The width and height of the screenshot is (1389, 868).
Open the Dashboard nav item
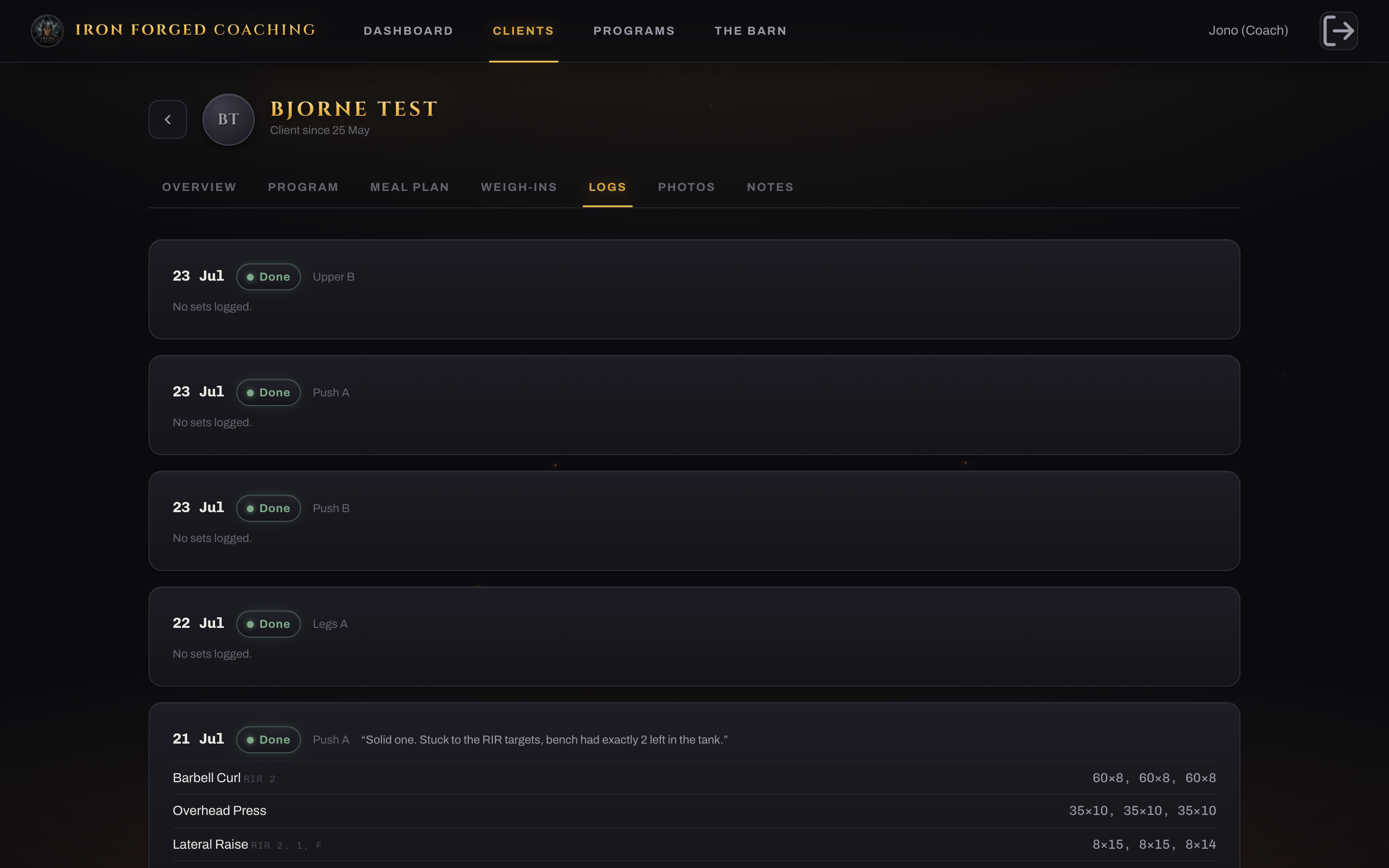(408, 31)
